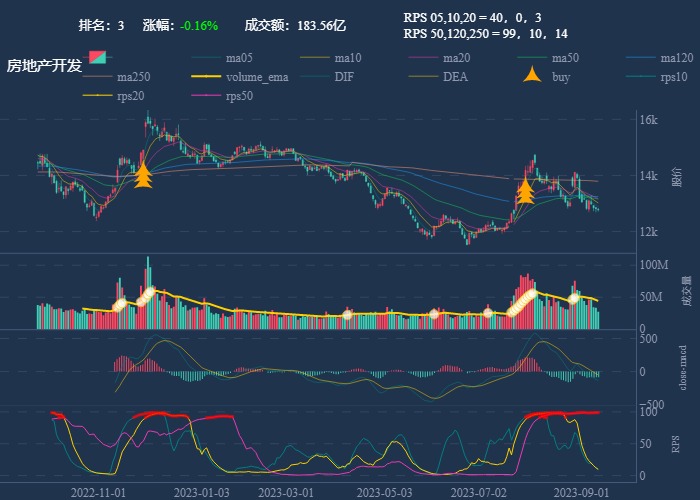Click the volume_ema yellow legend marker
This screenshot has height=500, width=700.
click(207, 77)
